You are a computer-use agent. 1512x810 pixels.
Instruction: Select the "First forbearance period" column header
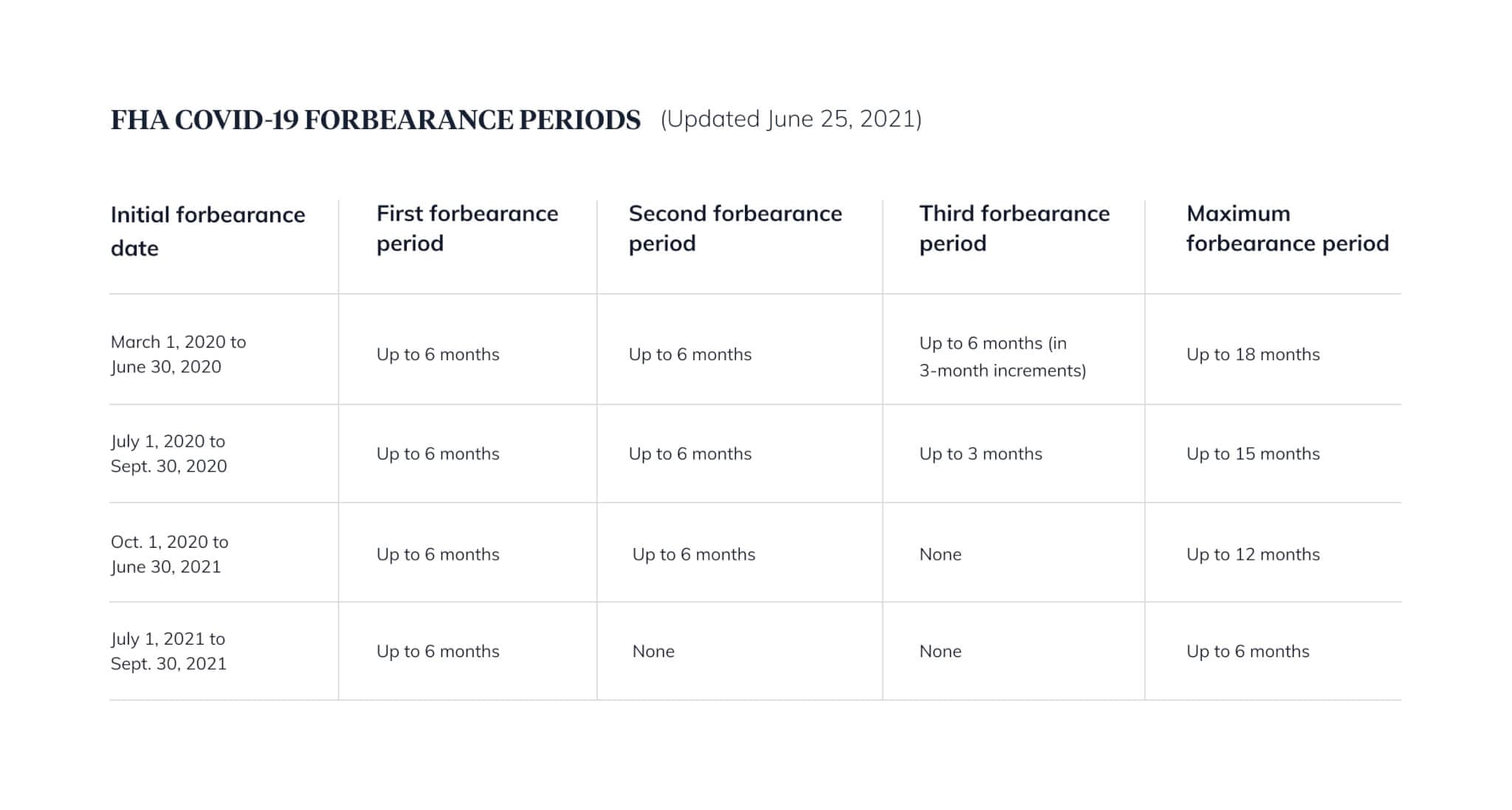pos(467,228)
